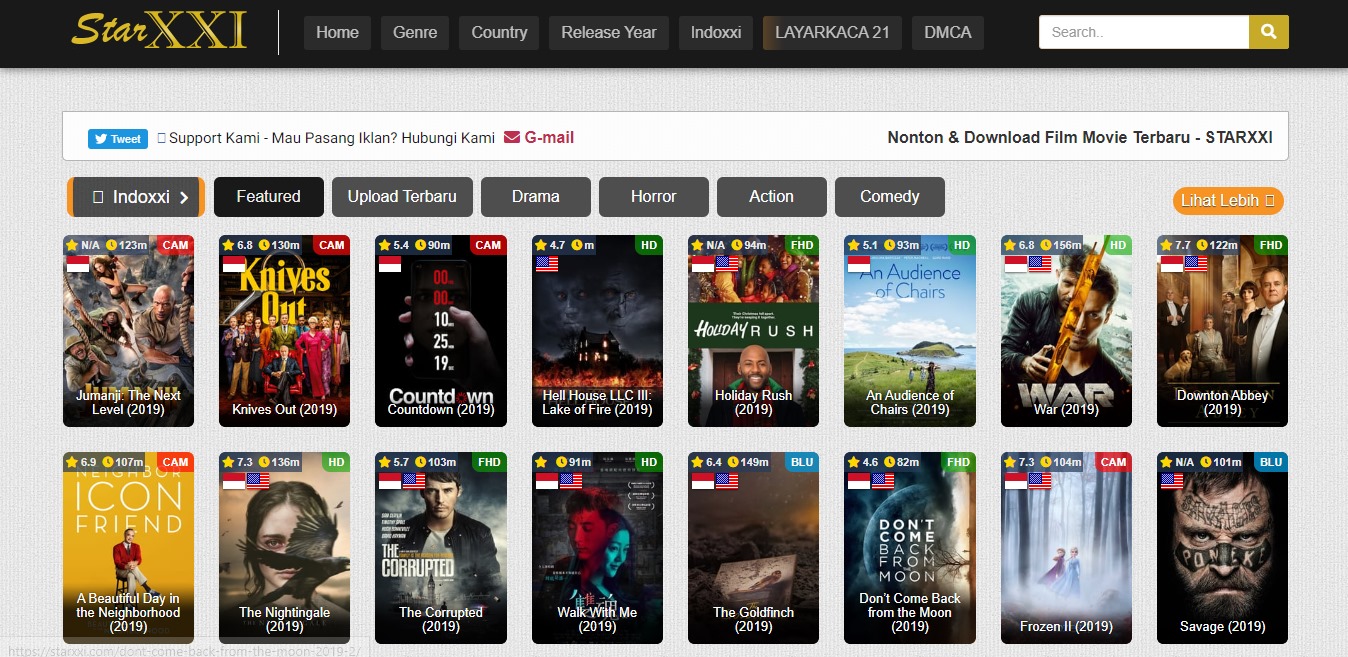Click the search magnifier icon button

(x=1269, y=32)
